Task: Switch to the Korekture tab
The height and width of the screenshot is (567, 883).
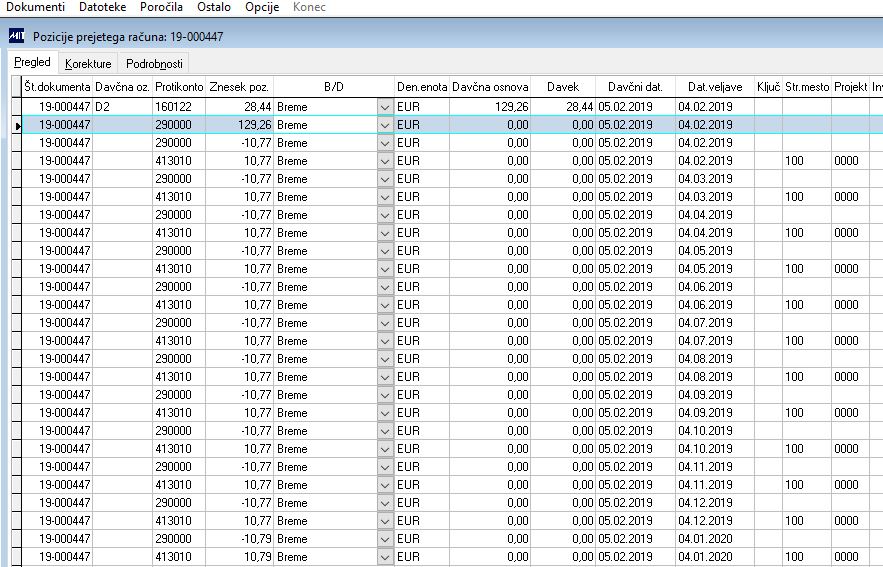Action: pyautogui.click(x=88, y=64)
